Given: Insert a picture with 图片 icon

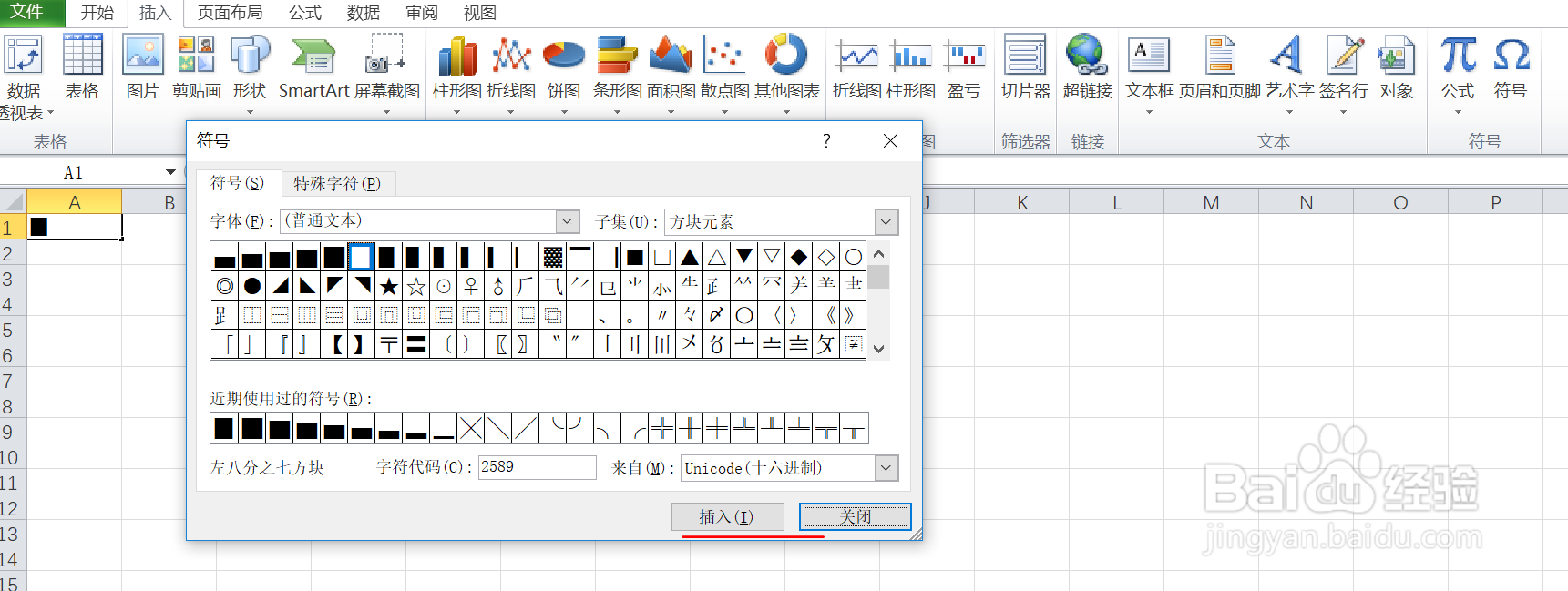Looking at the screenshot, I should pos(142,68).
